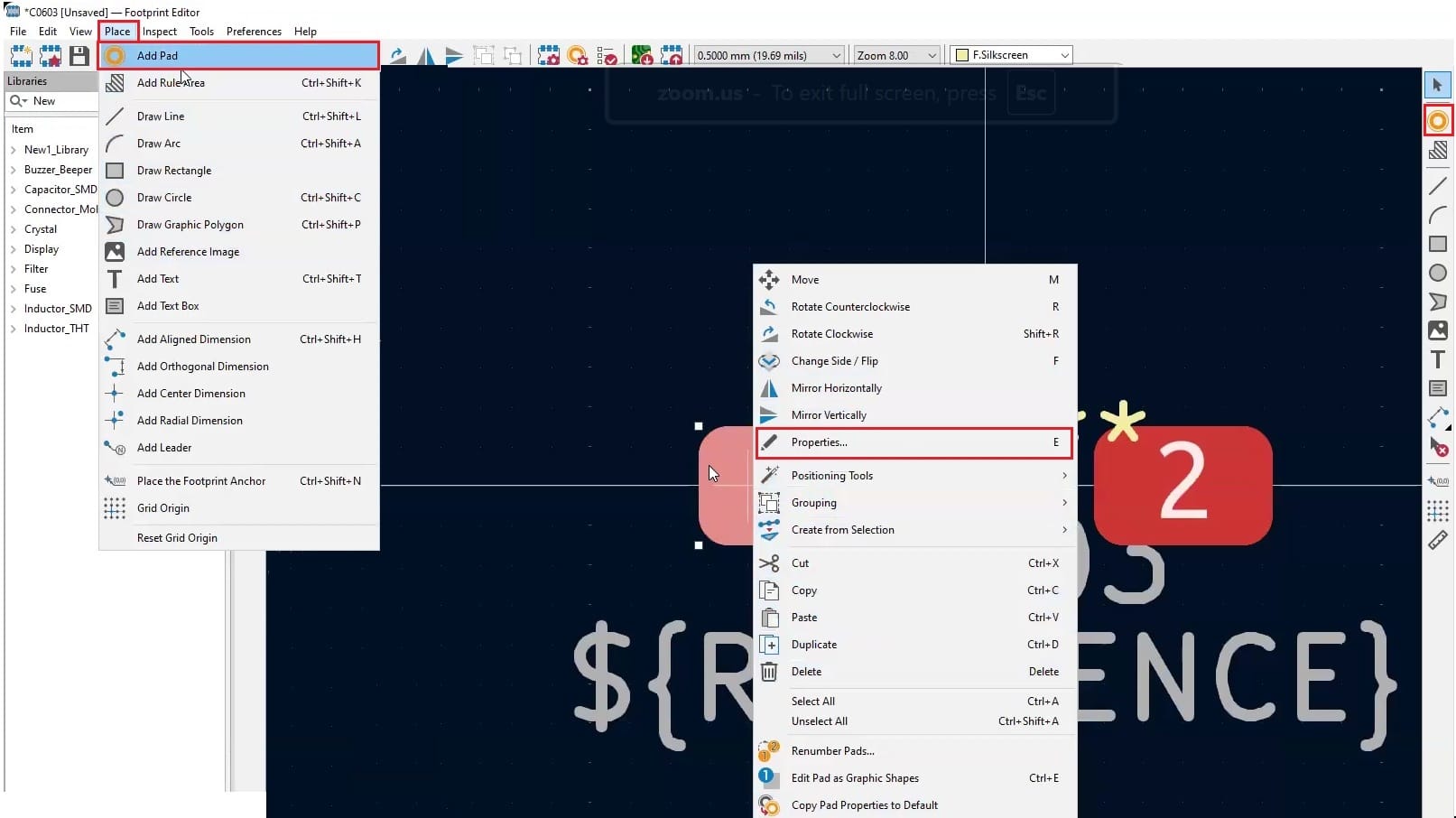Expand the Inductor_THT library
The image size is (1456, 818).
(14, 329)
